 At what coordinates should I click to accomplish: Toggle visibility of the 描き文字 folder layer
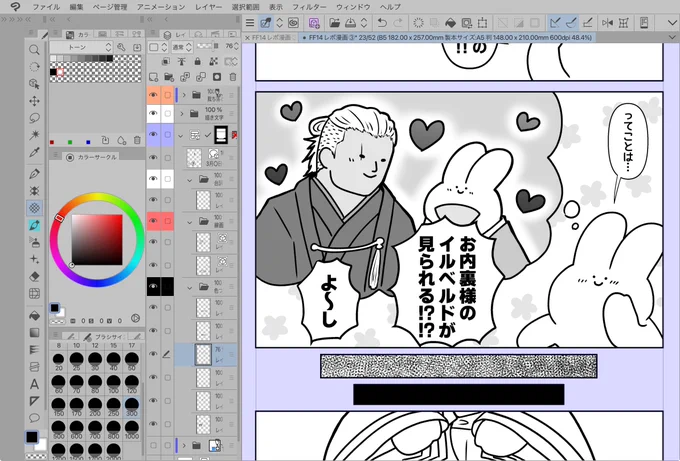pyautogui.click(x=153, y=114)
